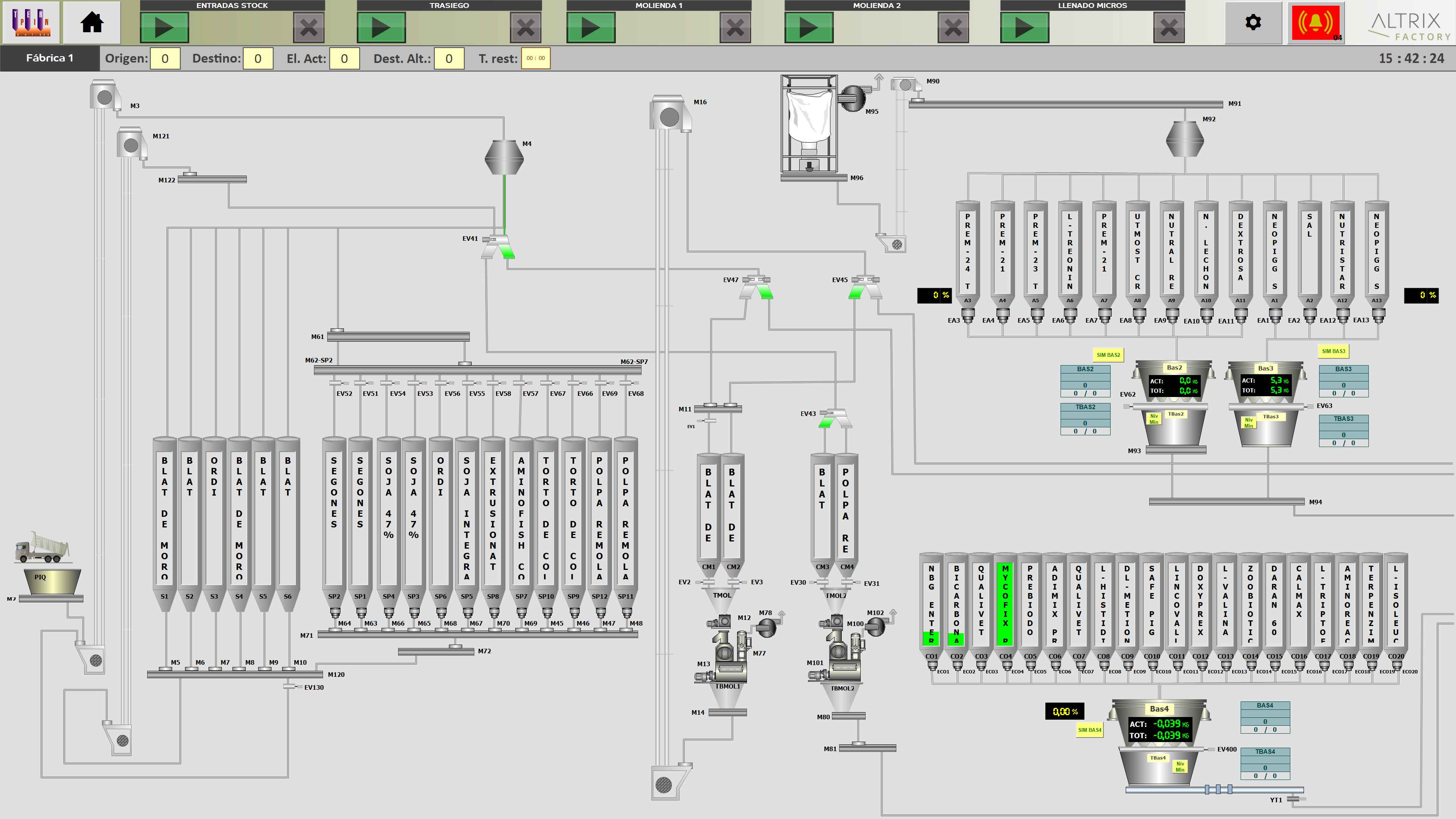The width and height of the screenshot is (1456, 819).
Task: Click the M4 mixer hopper icon
Action: click(504, 158)
